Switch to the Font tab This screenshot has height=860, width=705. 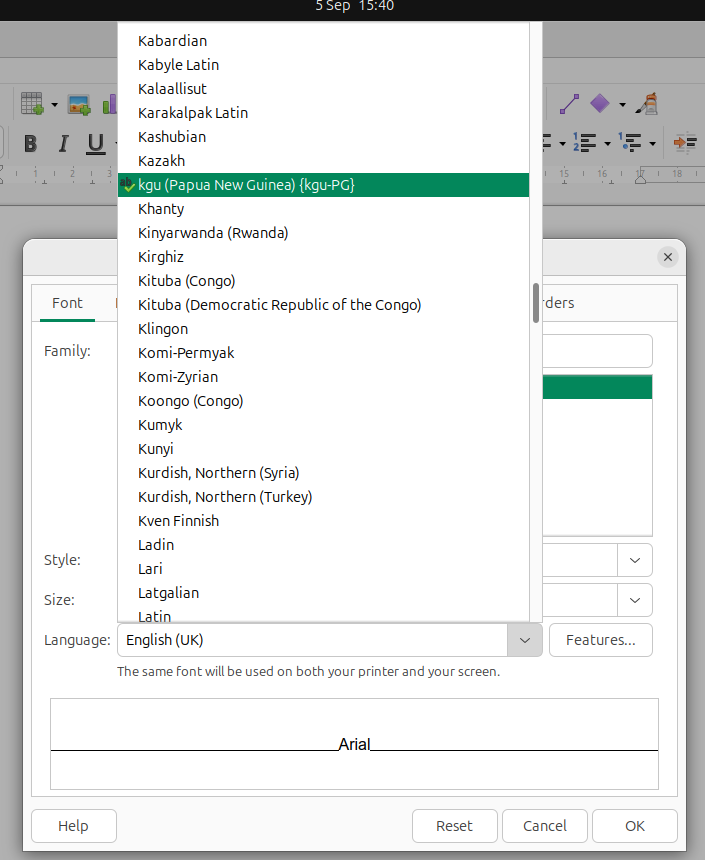coord(67,303)
